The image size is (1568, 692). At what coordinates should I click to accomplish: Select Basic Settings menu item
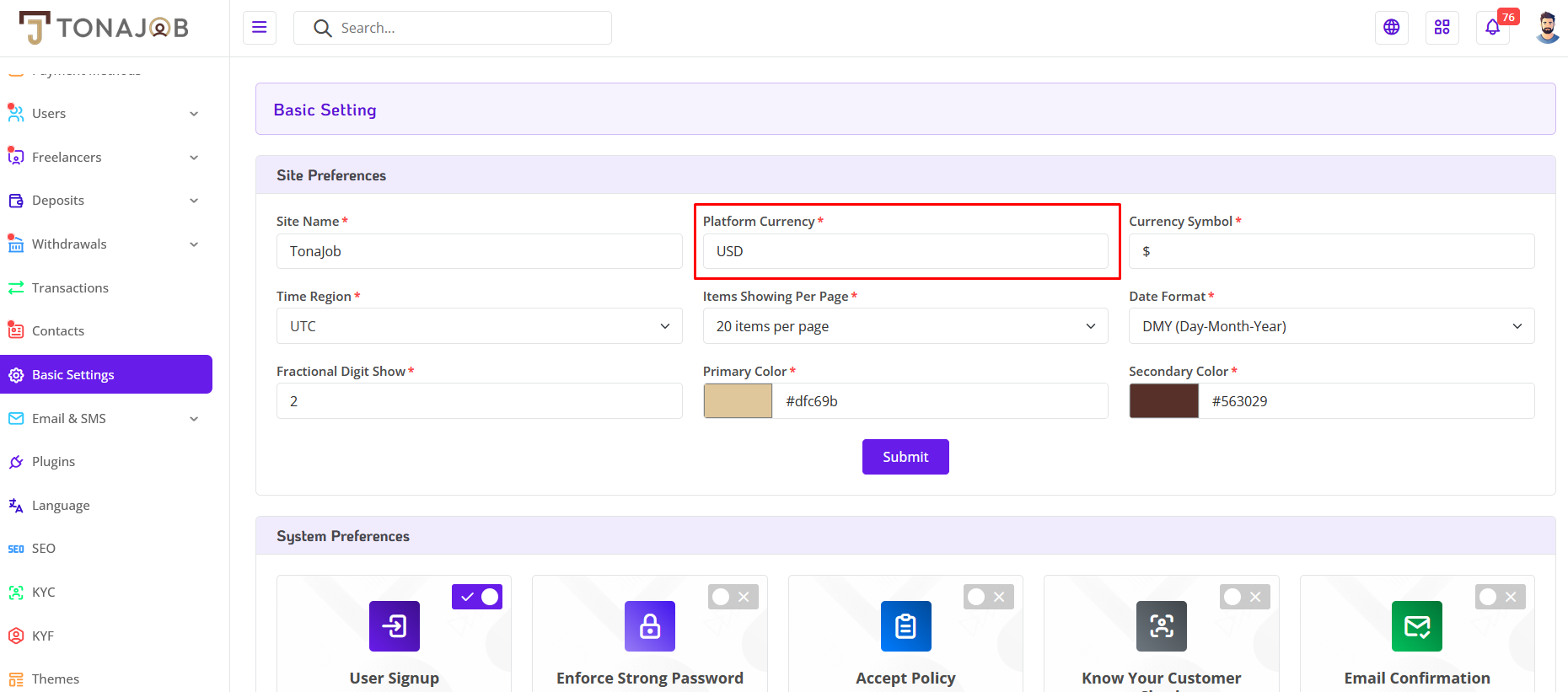coord(106,374)
